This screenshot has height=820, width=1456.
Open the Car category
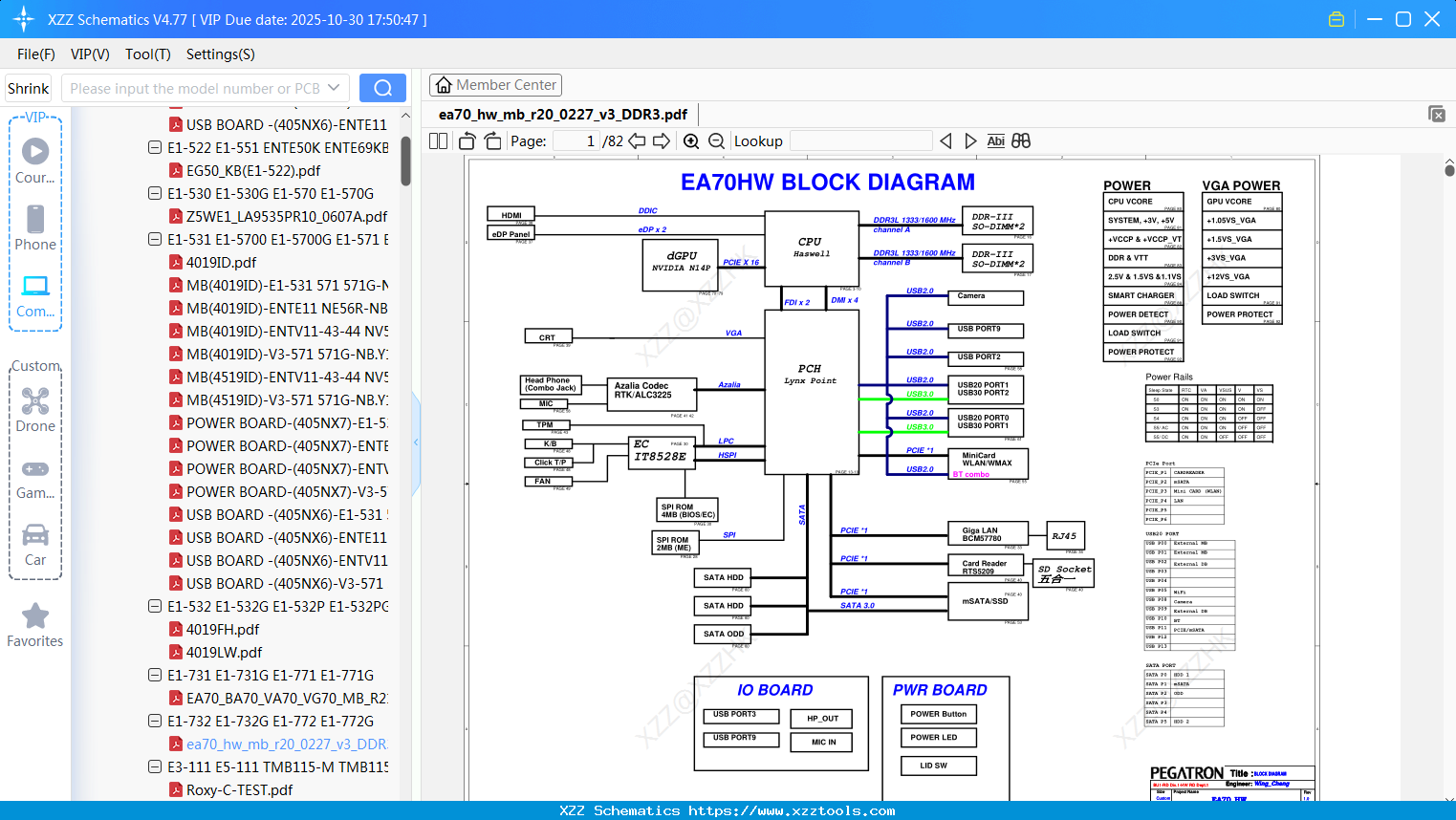tap(35, 545)
